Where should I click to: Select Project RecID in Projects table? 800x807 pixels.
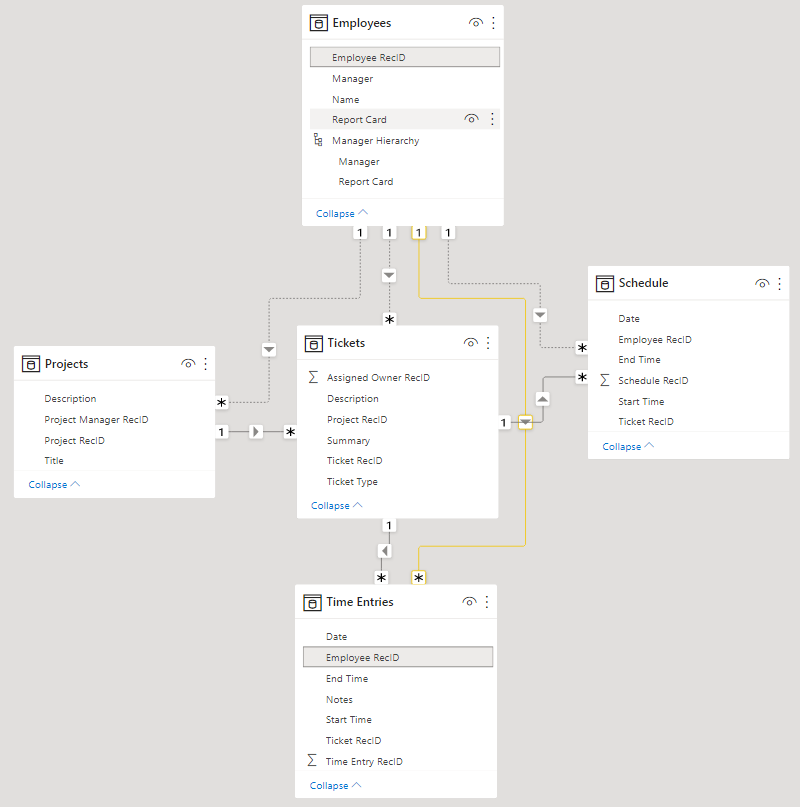pyautogui.click(x=74, y=441)
